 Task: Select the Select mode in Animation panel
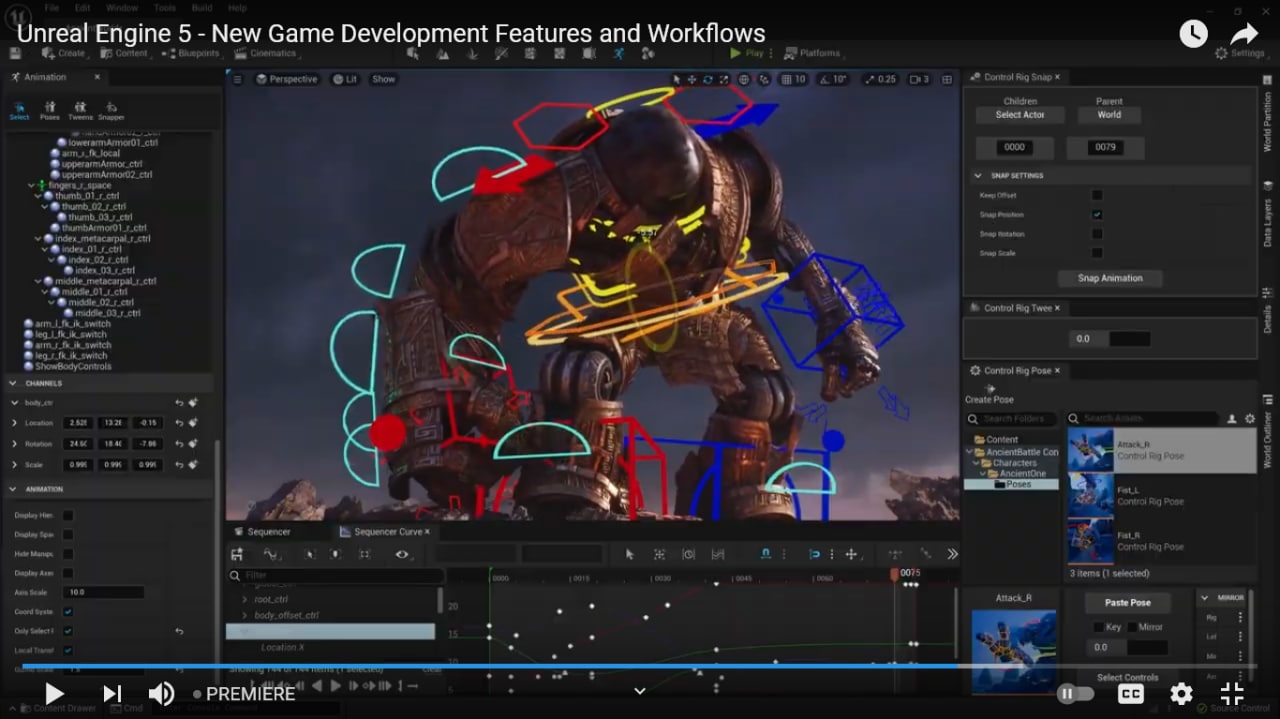[20, 111]
